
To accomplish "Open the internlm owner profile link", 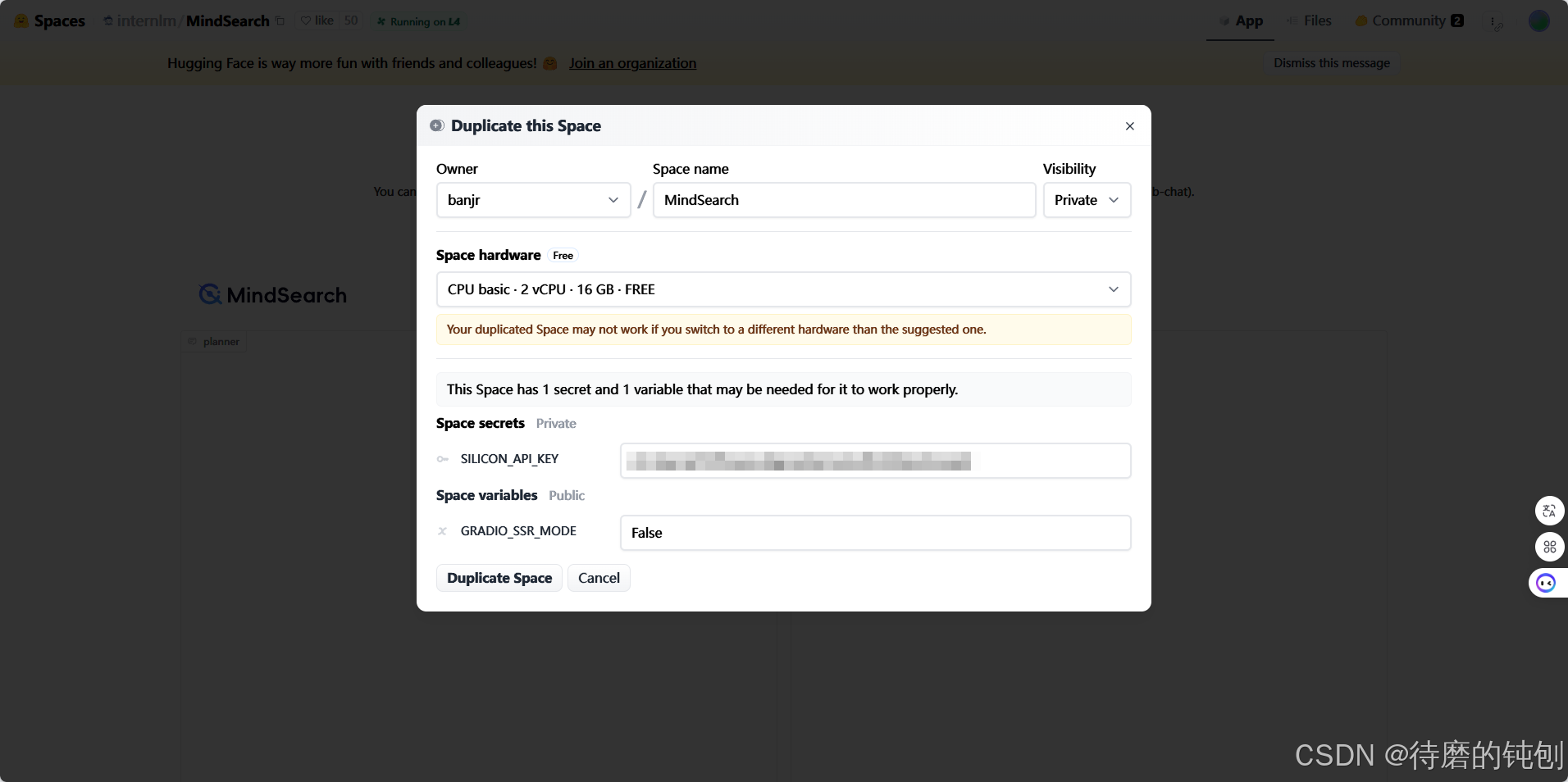I will pos(146,21).
